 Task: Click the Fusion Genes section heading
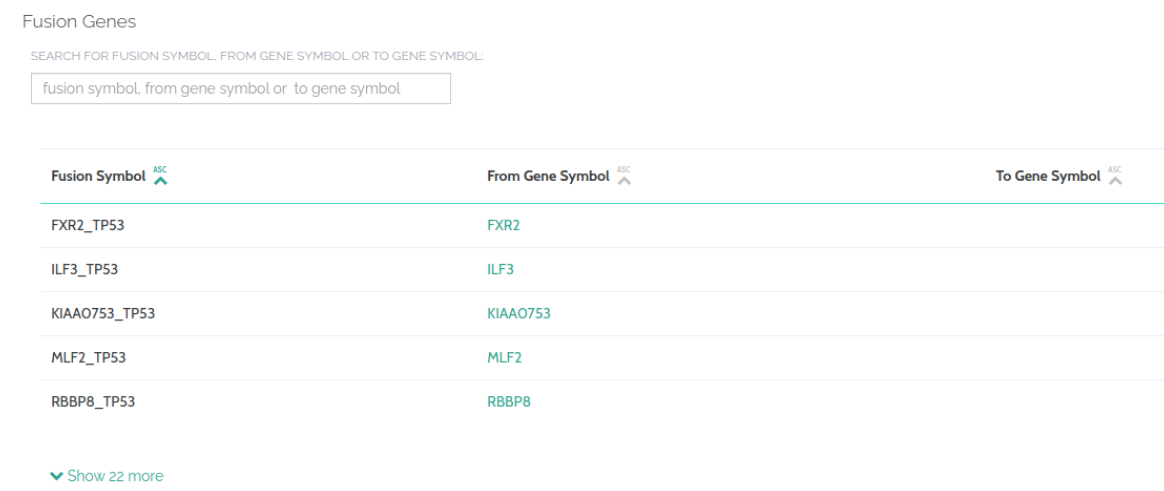(79, 21)
